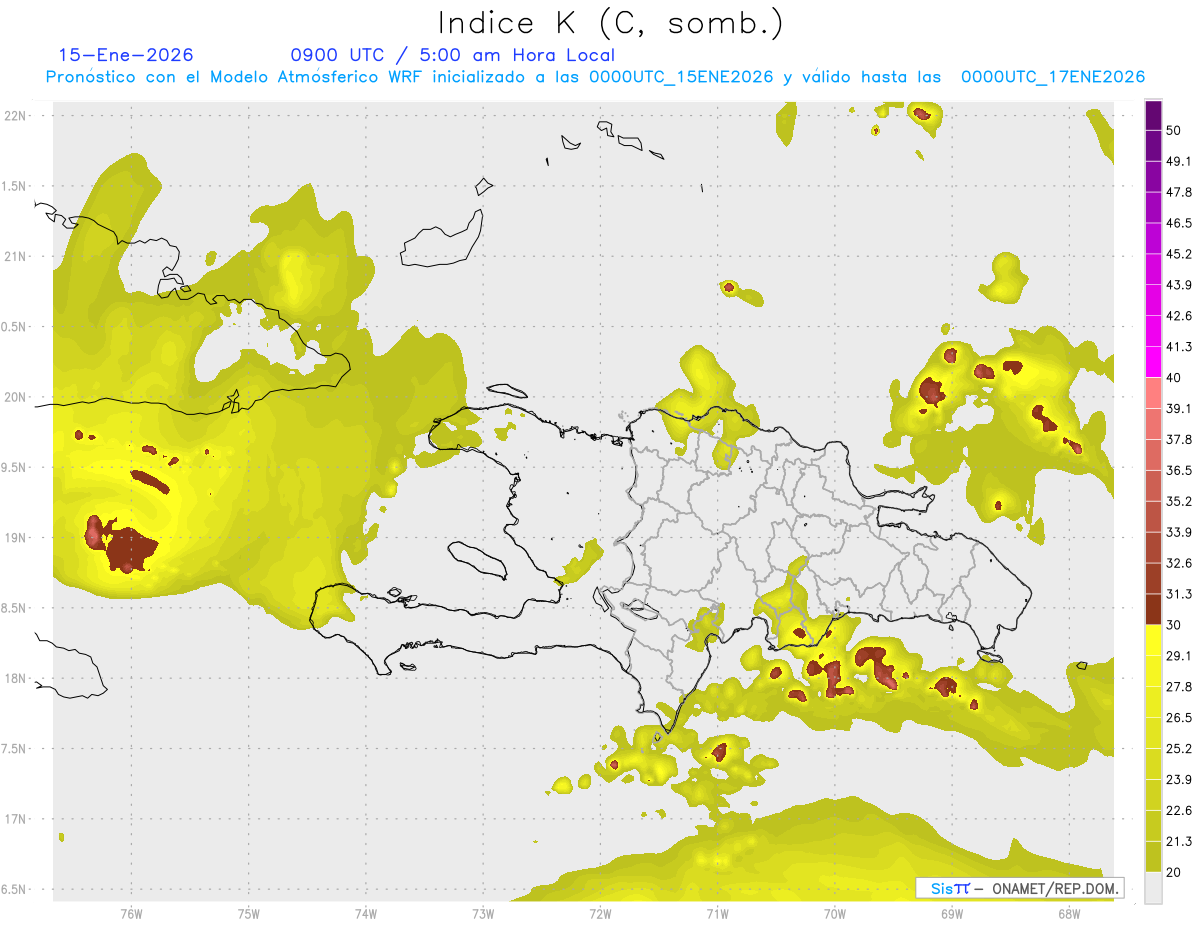Click the colorbar value '32.6'
The width and height of the screenshot is (1200, 927).
1180,563
